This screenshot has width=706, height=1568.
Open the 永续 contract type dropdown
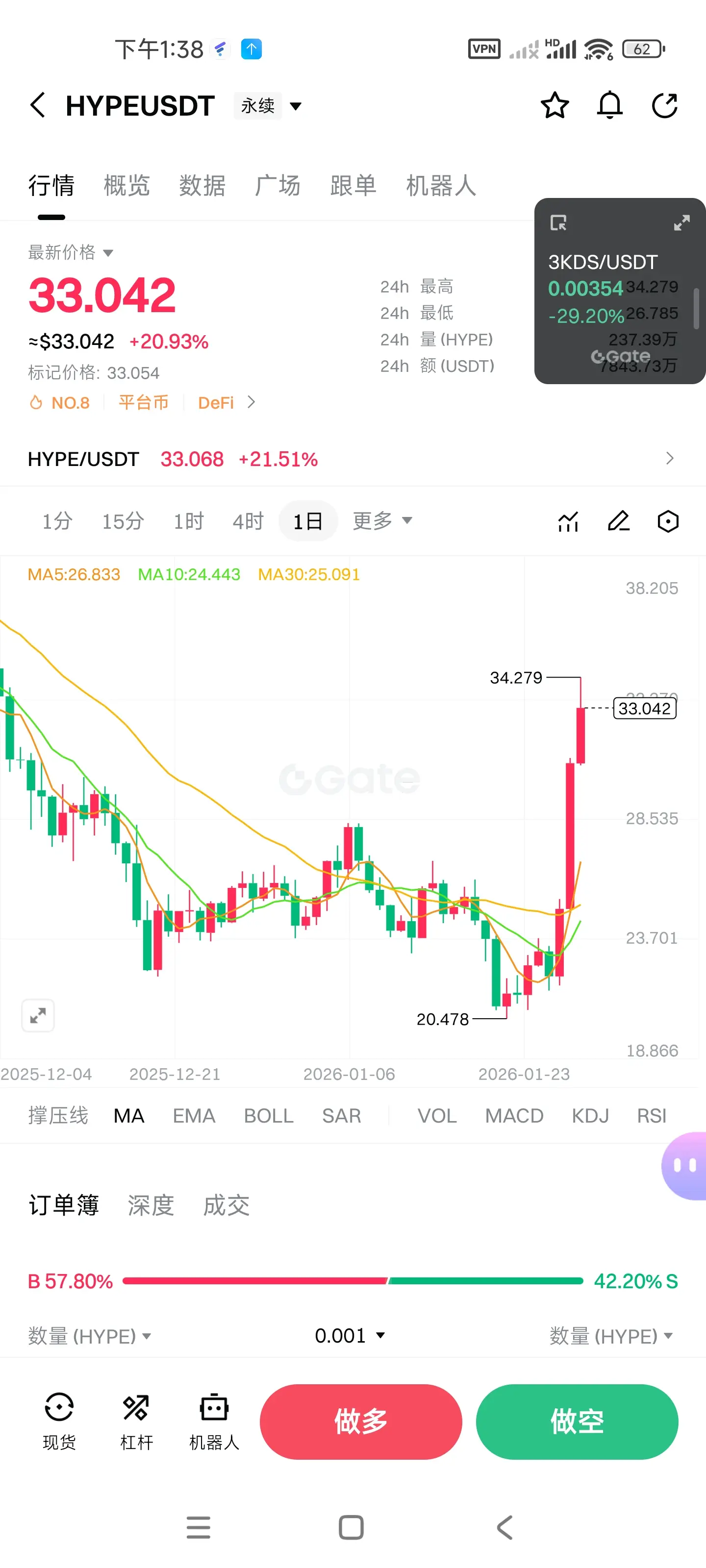(x=268, y=106)
